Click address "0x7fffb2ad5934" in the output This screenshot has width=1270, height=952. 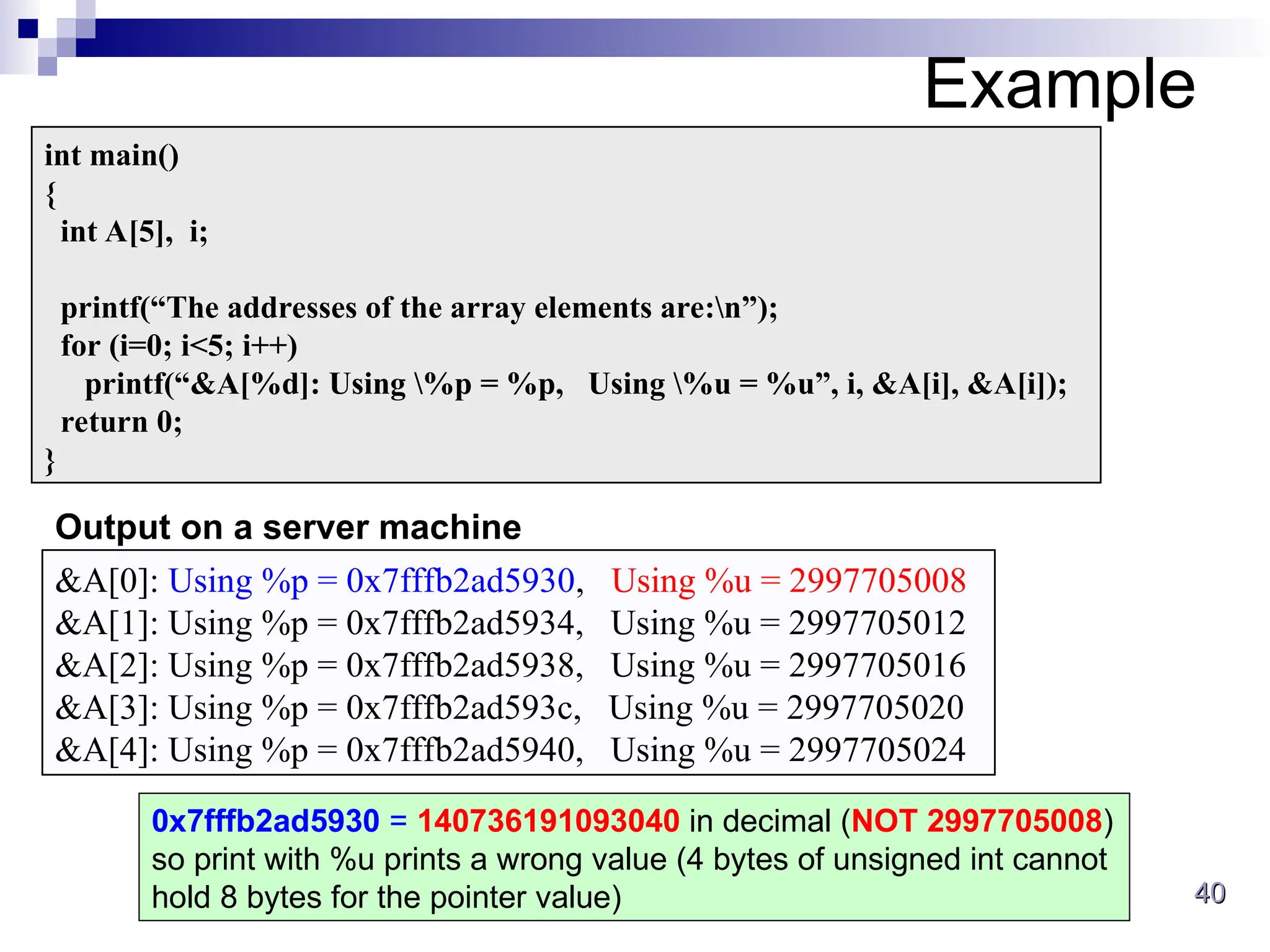click(461, 623)
